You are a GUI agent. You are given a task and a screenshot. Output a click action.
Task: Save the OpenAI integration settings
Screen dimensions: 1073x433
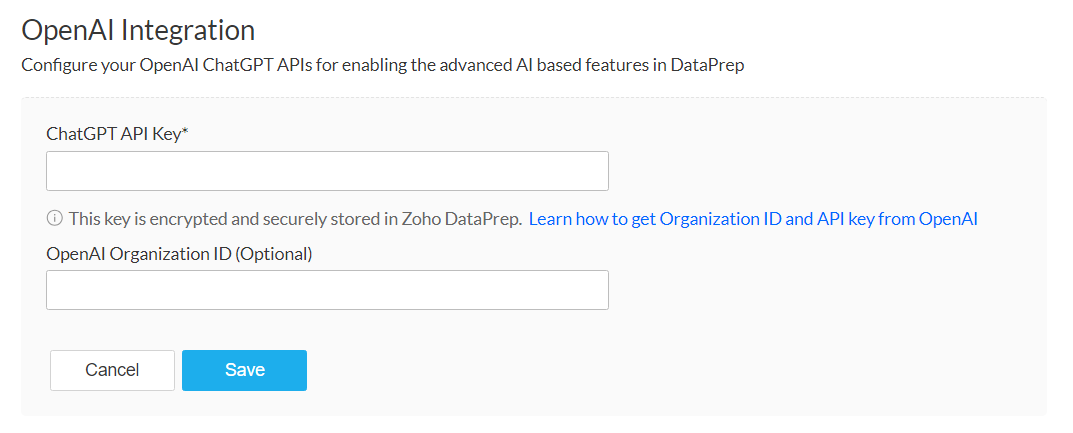click(x=244, y=370)
